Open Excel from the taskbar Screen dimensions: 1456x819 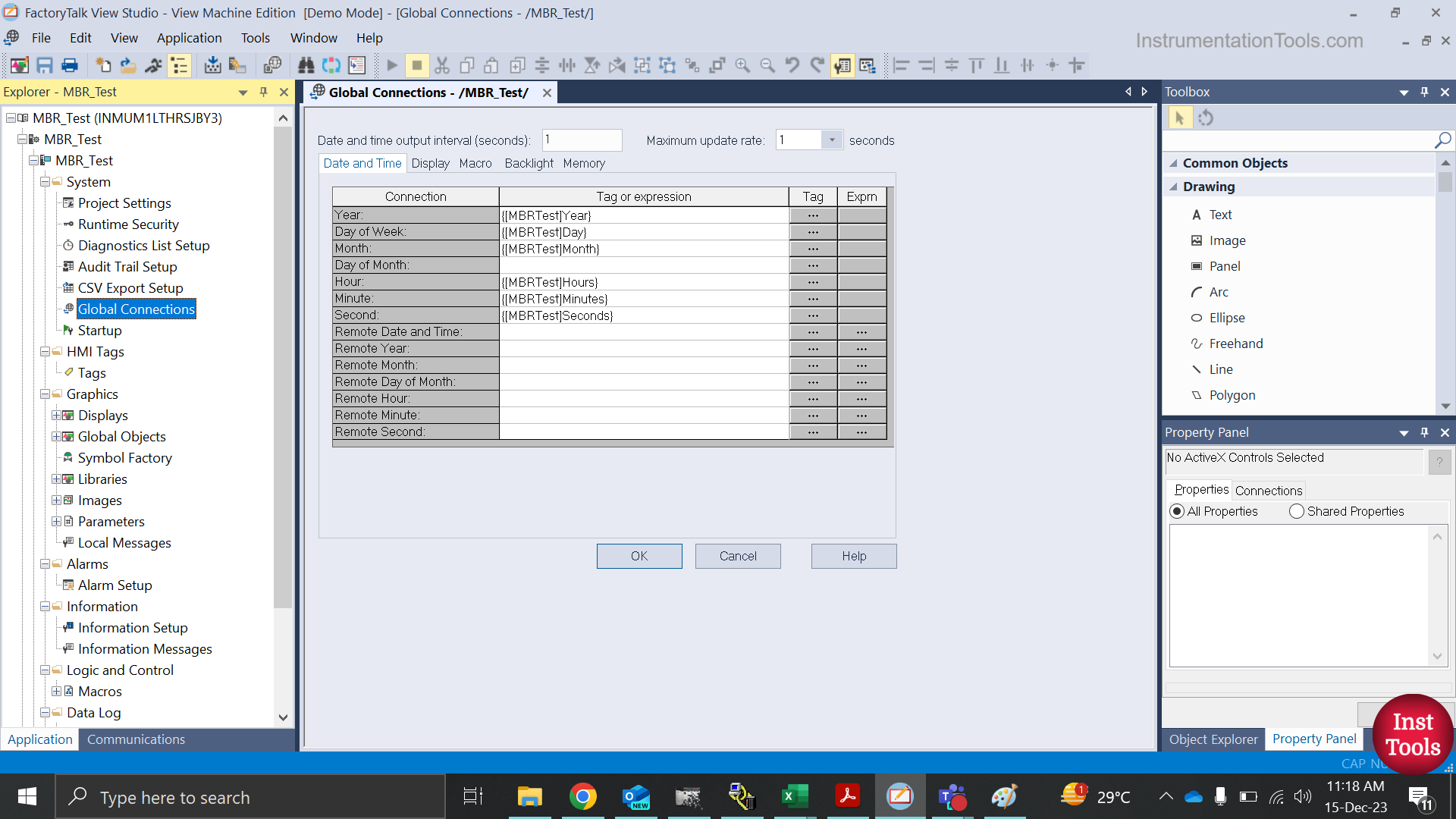tap(794, 796)
